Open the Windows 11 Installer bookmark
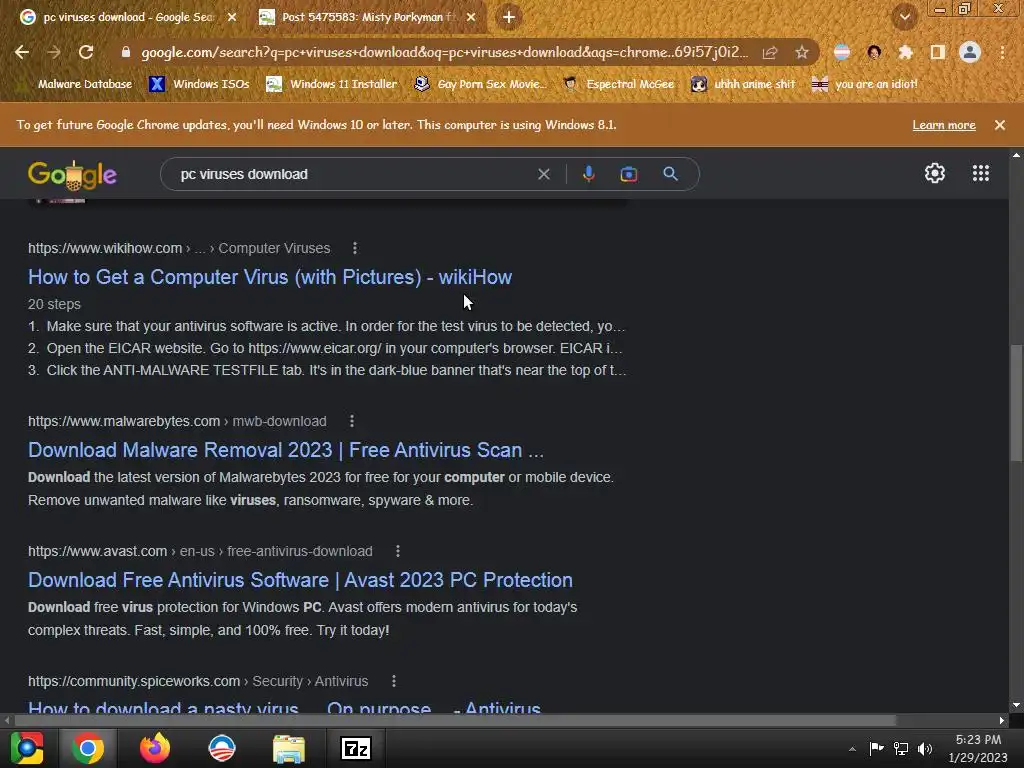Viewport: 1024px width, 768px height. (x=332, y=84)
